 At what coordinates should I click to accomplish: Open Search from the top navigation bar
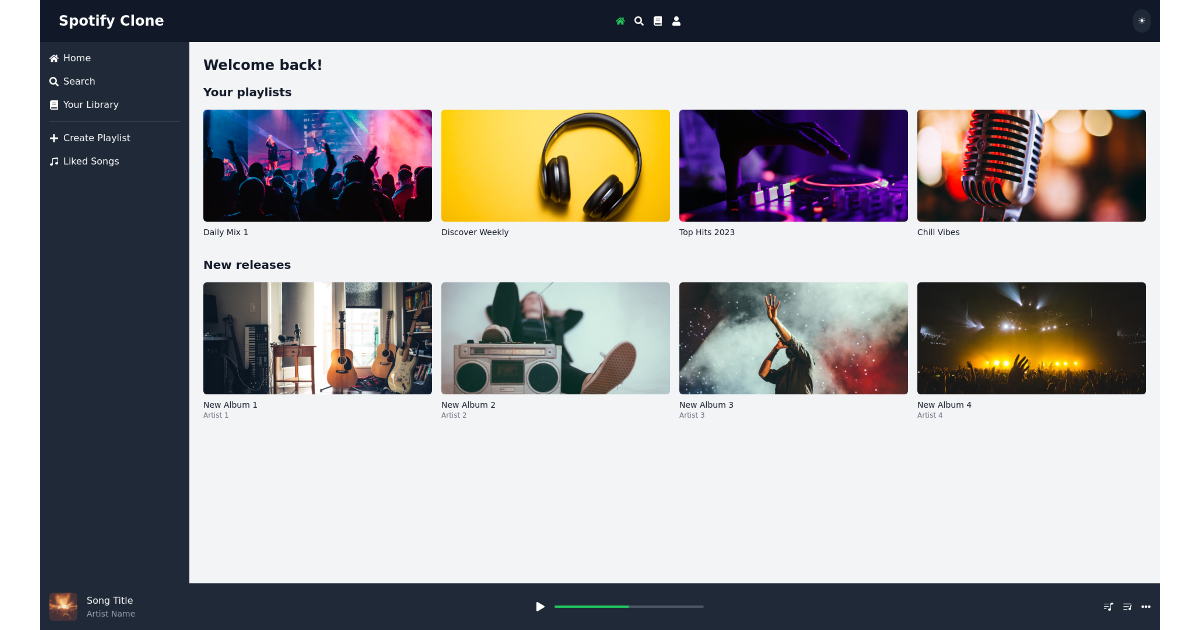[x=639, y=20]
